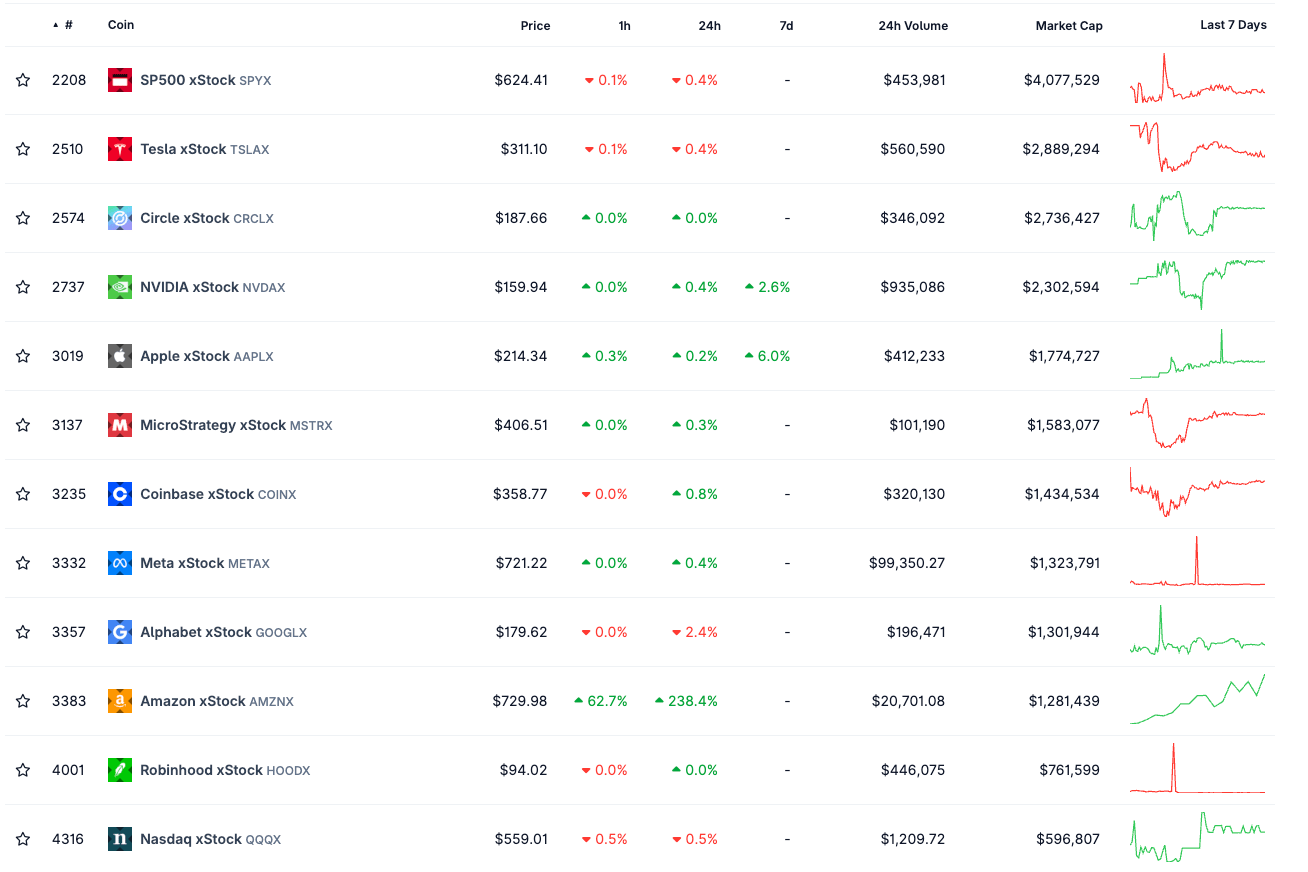This screenshot has height=872, width=1308.
Task: Star Coinbase xStock
Action: tap(23, 494)
